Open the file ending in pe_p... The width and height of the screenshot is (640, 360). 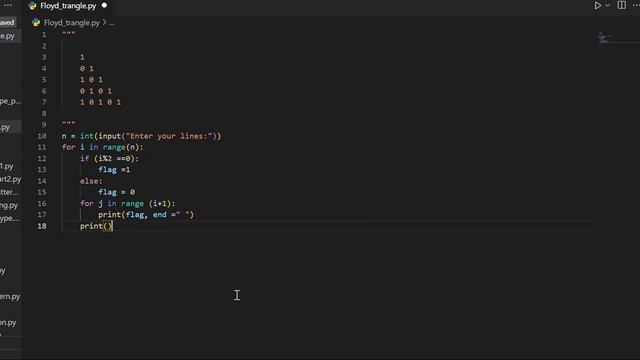11,101
